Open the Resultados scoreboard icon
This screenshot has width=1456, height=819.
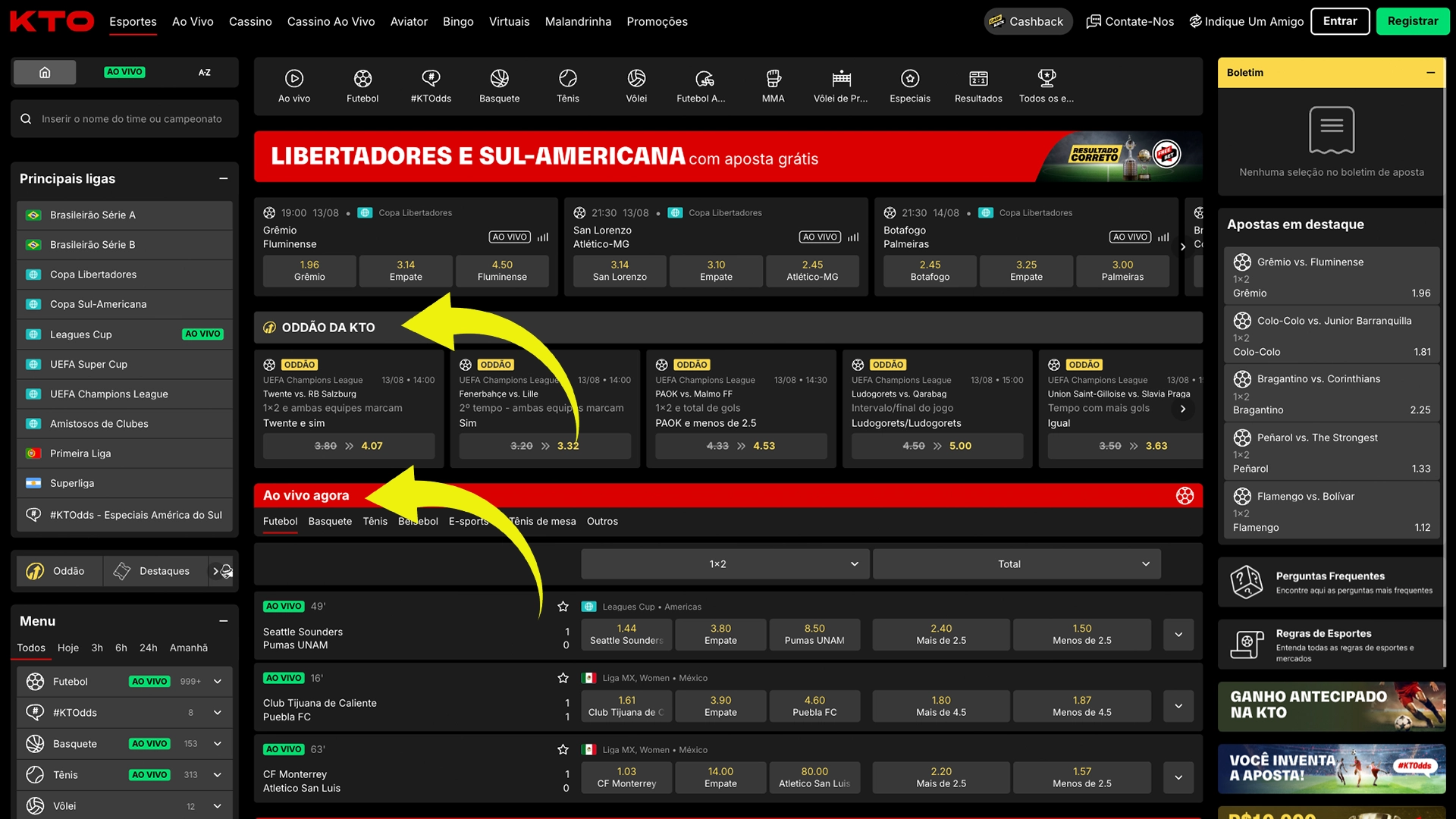[x=978, y=86]
